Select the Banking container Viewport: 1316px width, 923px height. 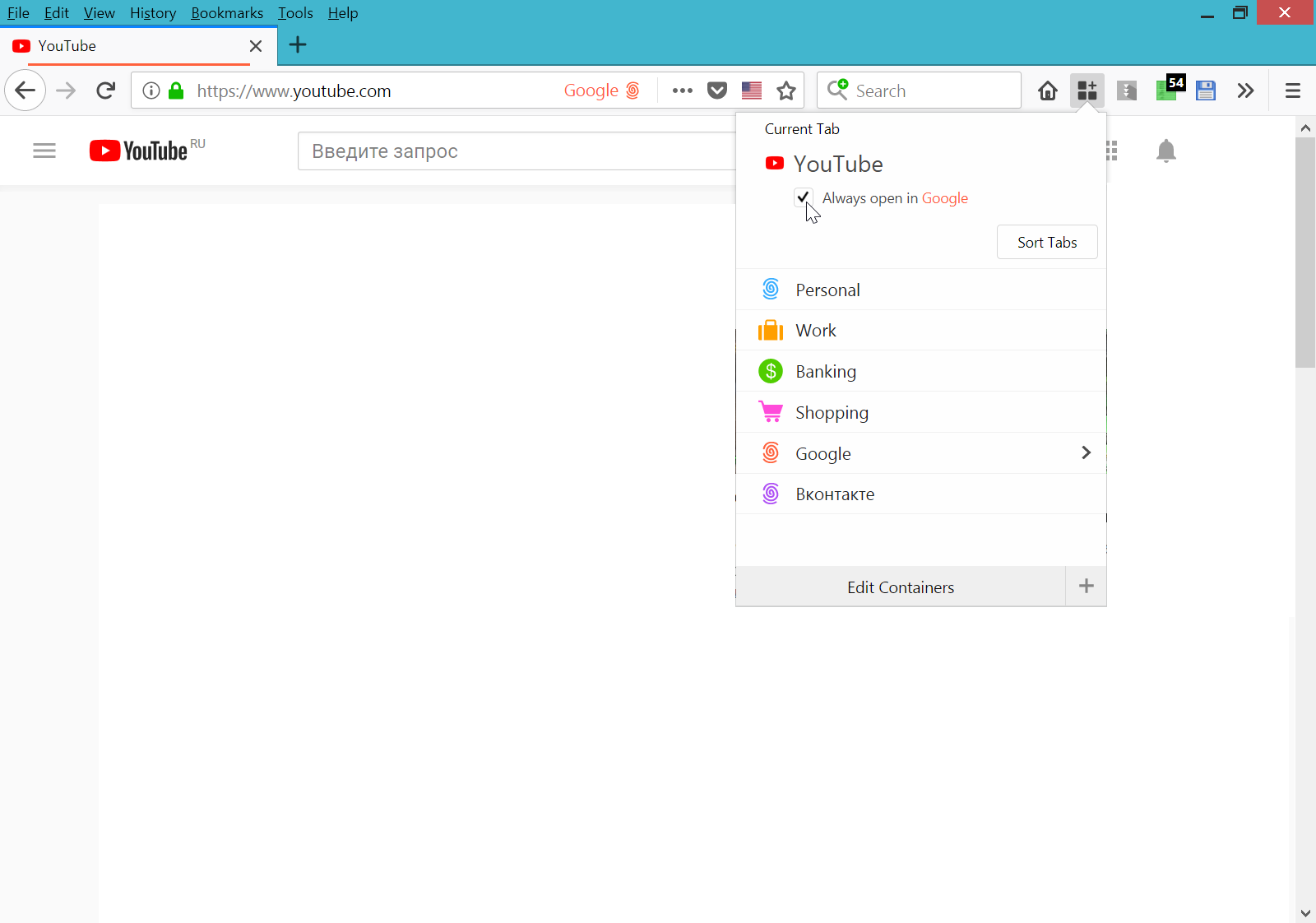(x=826, y=371)
